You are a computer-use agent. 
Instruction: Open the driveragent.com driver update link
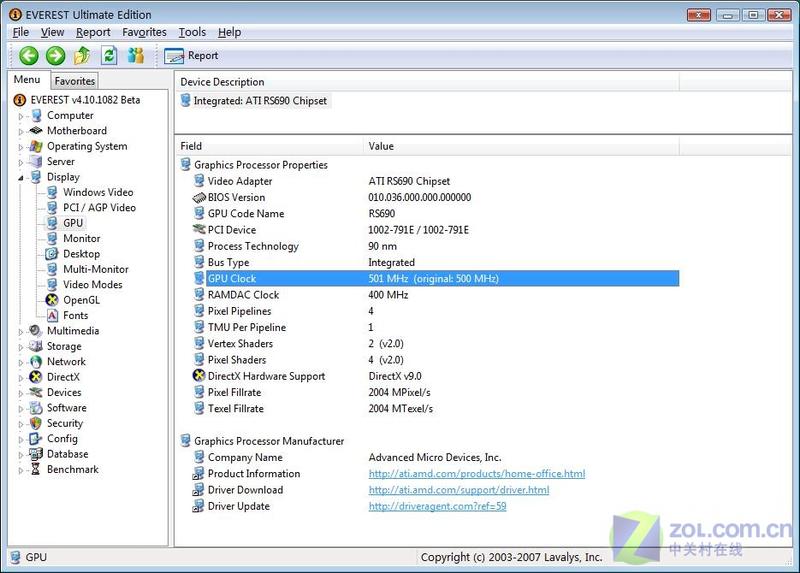pyautogui.click(x=437, y=506)
